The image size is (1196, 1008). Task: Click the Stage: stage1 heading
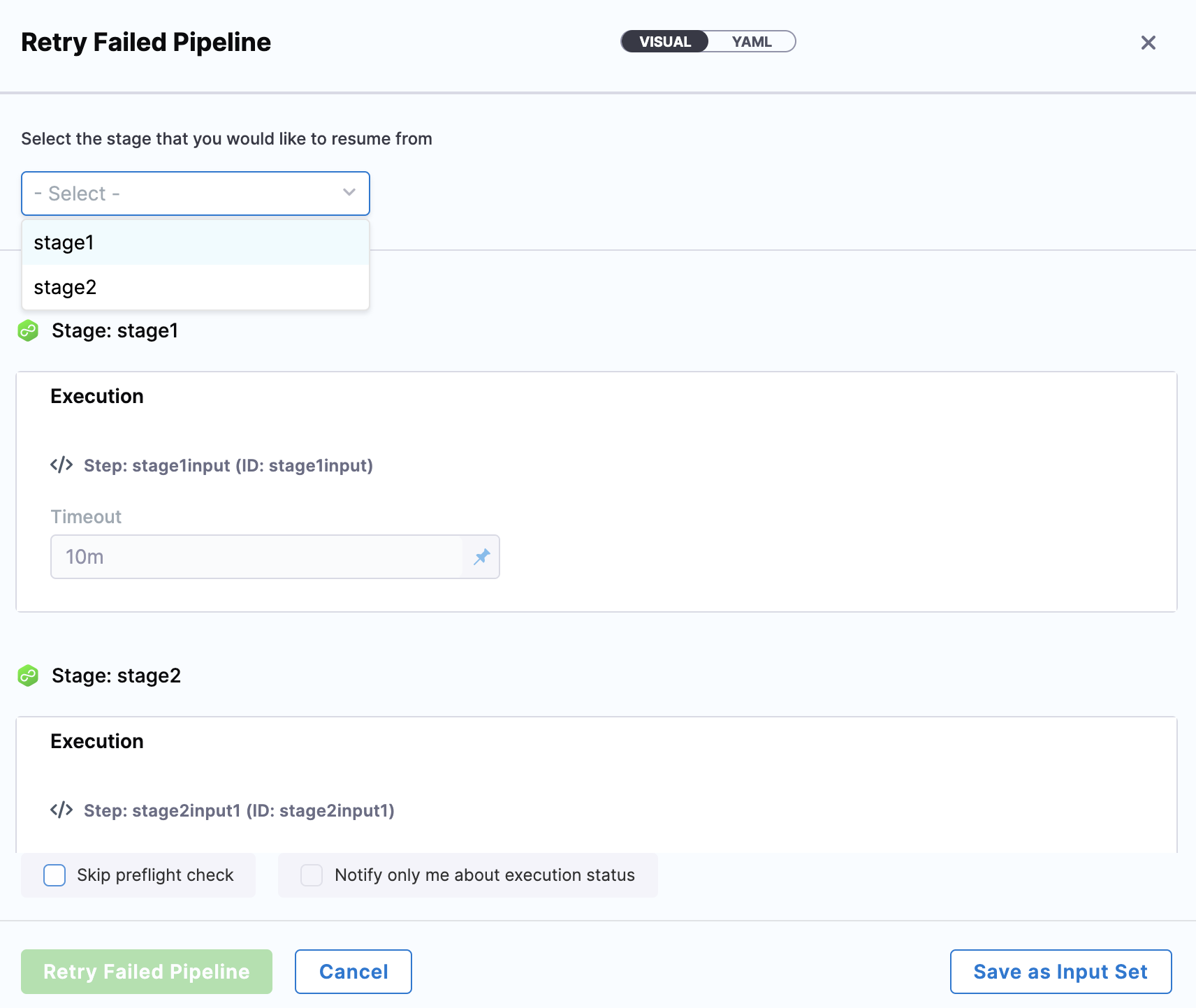115,330
